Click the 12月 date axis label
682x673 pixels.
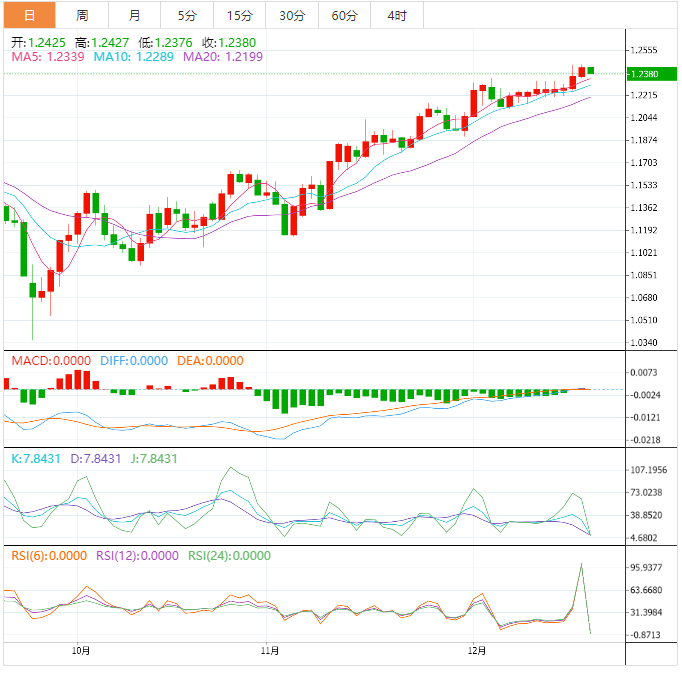coord(477,652)
